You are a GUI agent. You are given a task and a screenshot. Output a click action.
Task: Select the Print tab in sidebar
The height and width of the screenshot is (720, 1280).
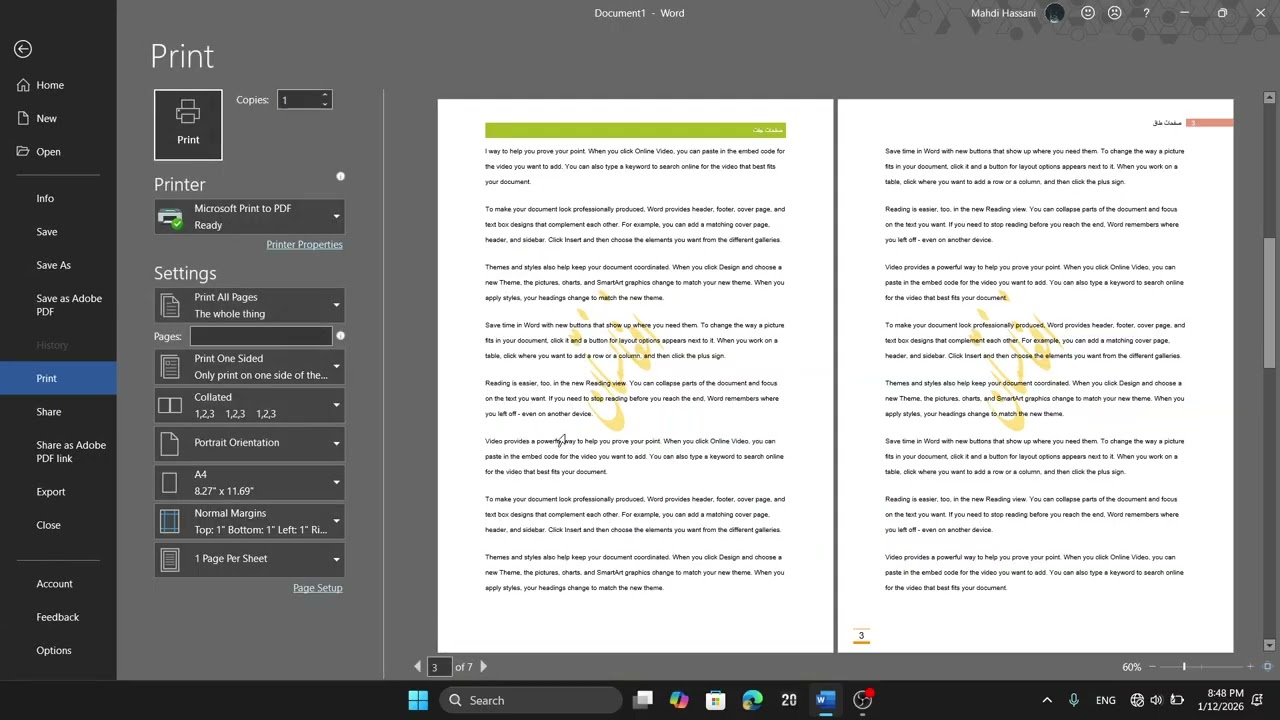tap(58, 378)
